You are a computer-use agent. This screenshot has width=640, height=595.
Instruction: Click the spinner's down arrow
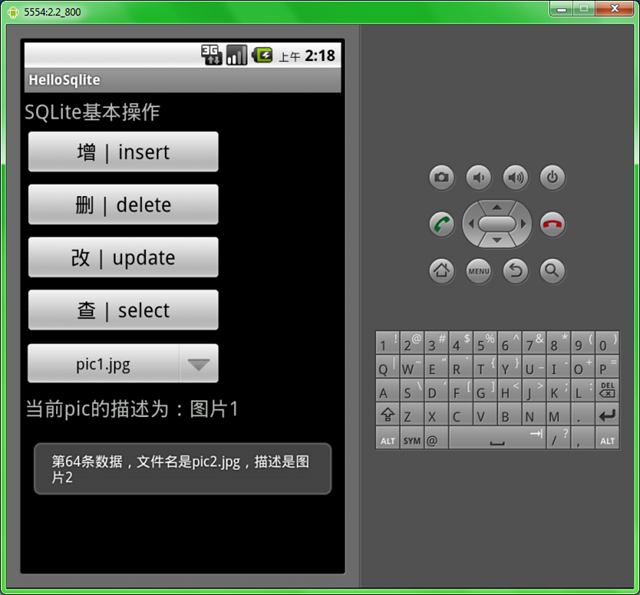199,364
